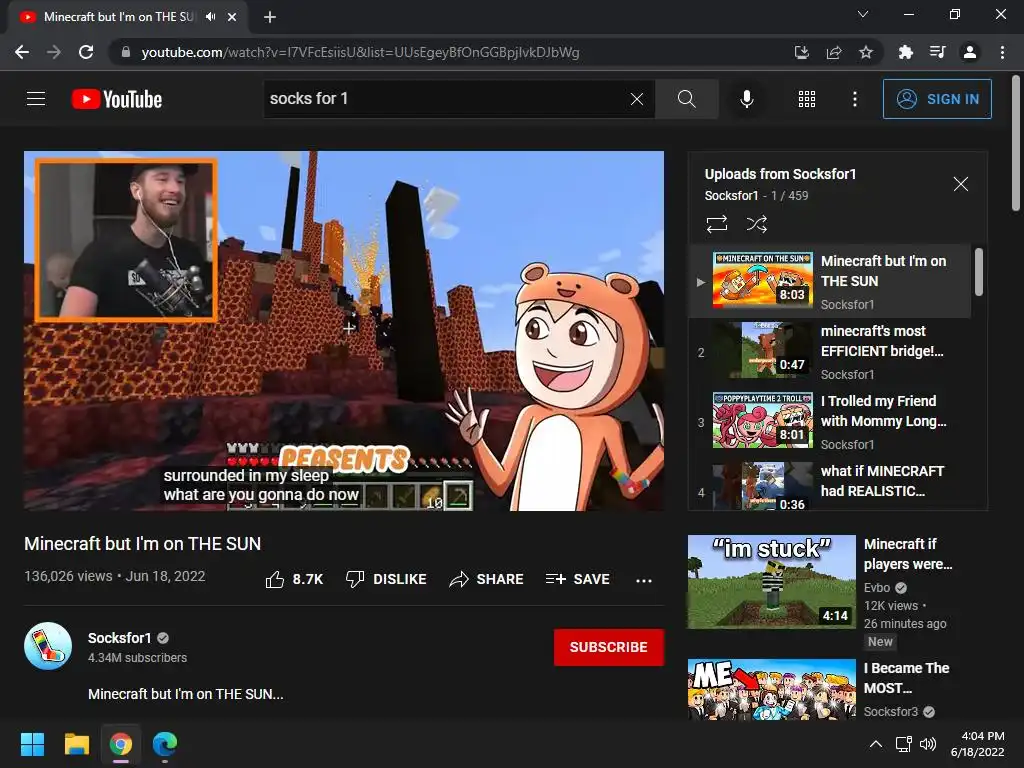
Task: Open the Socksfor1 channel name link
Action: pyautogui.click(x=120, y=638)
